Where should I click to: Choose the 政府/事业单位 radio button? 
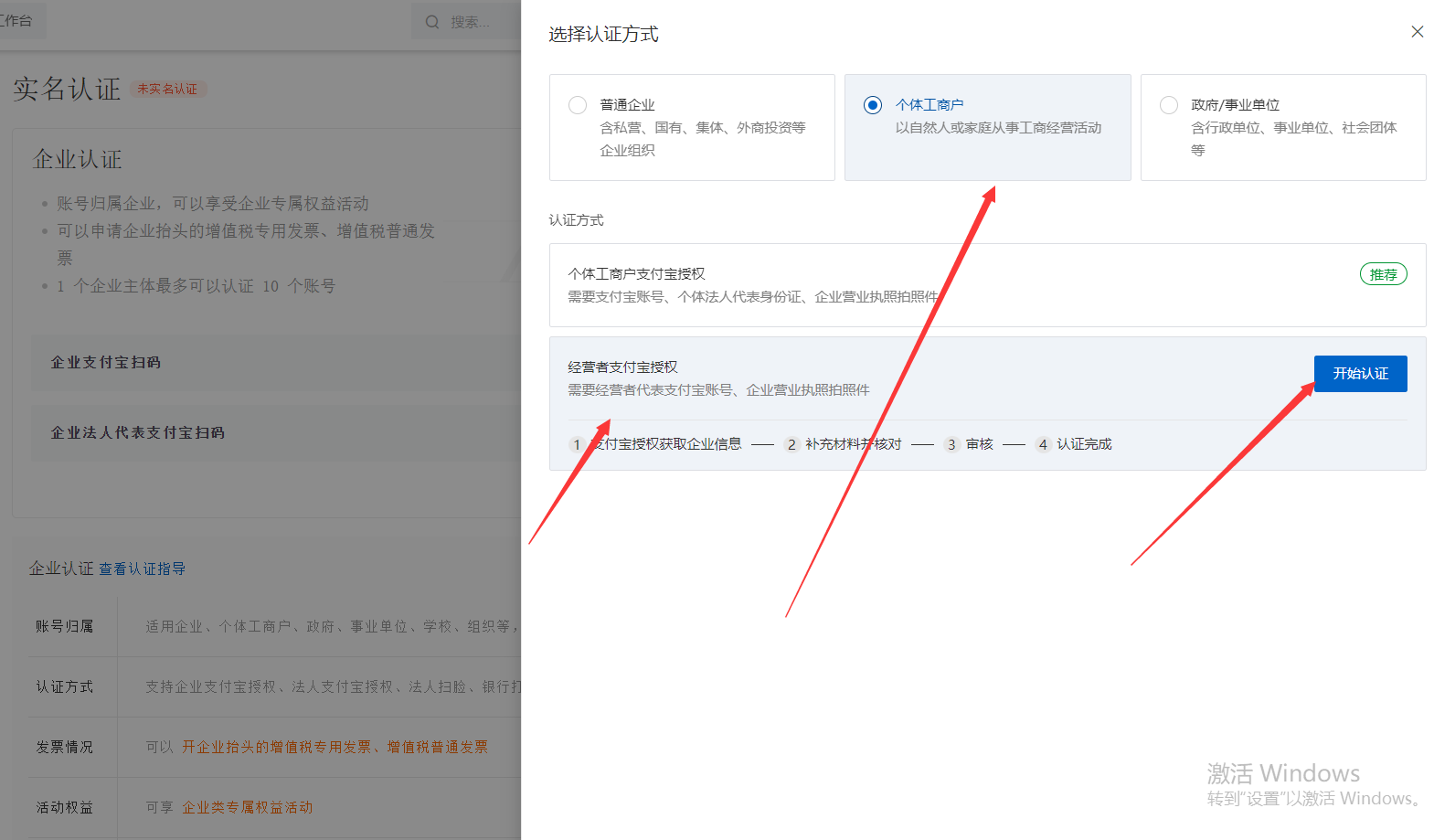(x=1168, y=105)
